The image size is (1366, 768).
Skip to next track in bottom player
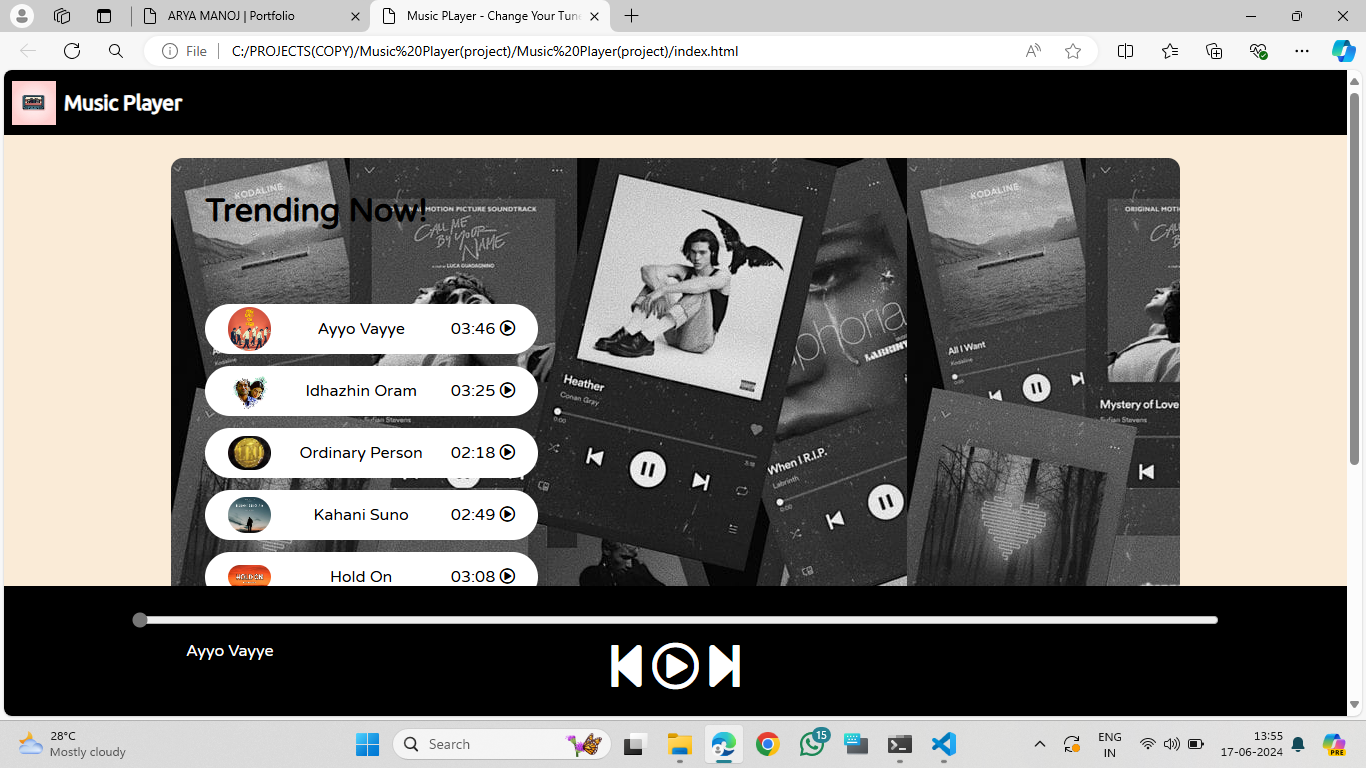(725, 666)
